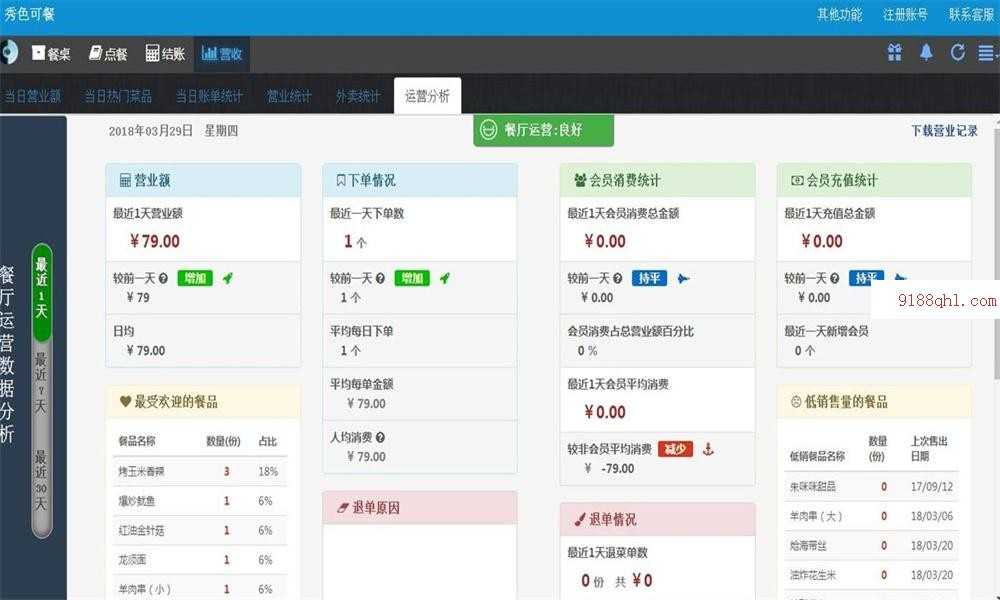Click the 餐厅运营:良好 status button
This screenshot has width=1000, height=600.
[543, 130]
